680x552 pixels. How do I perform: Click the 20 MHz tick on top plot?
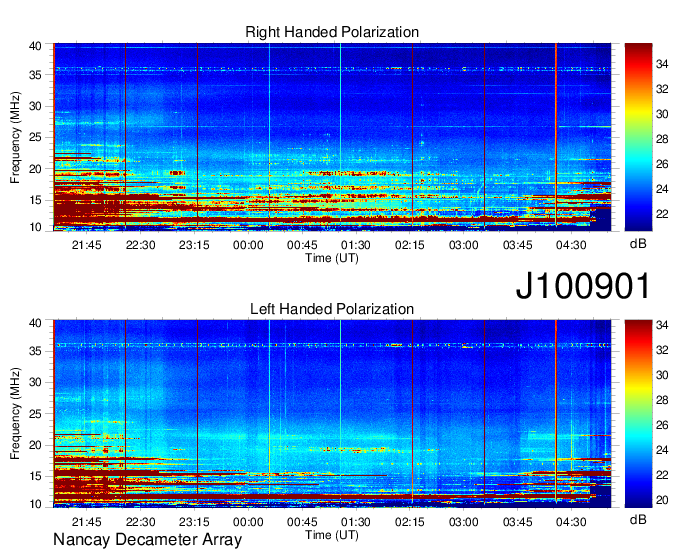pos(35,169)
